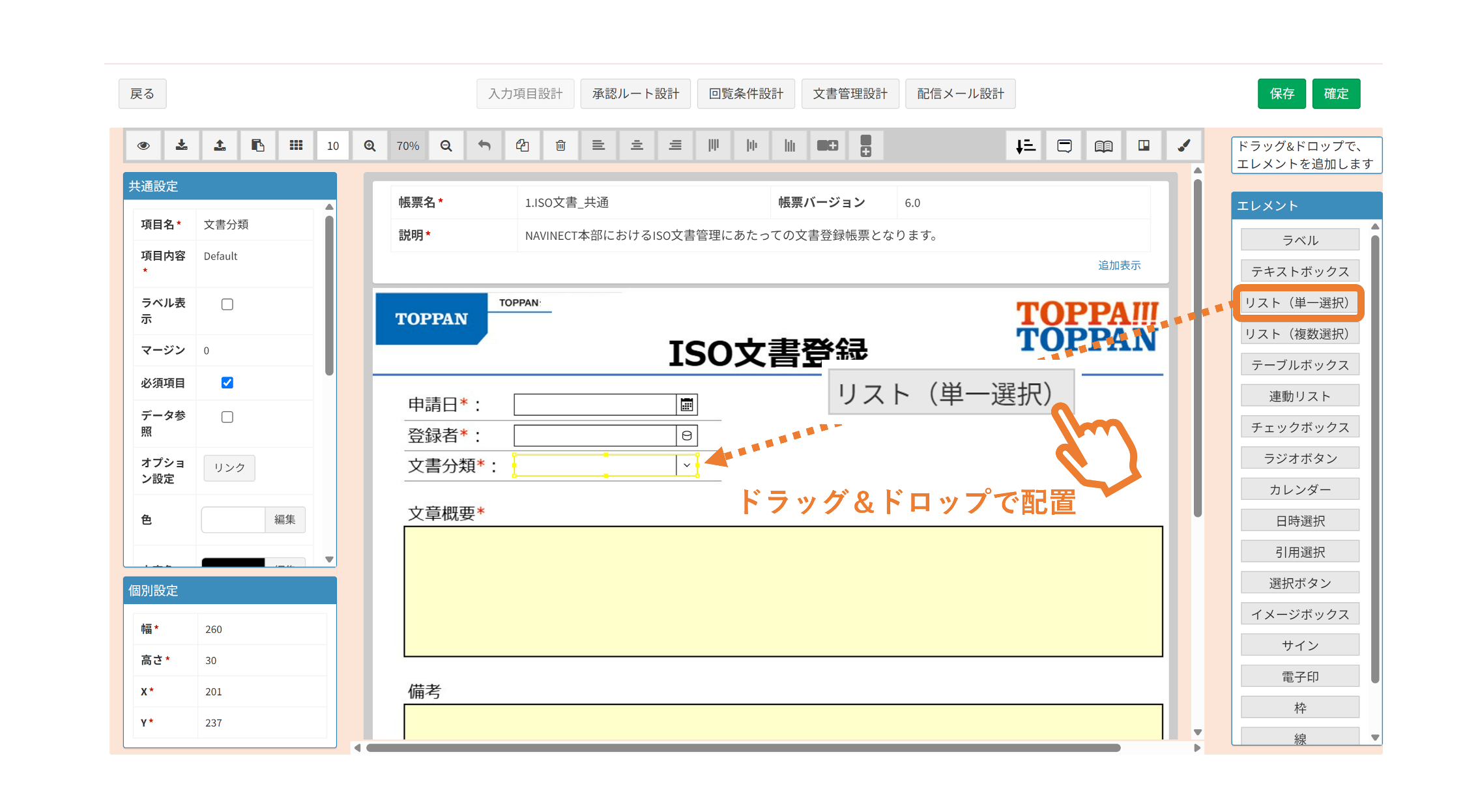Open 承認ルート設計 tab
The height and width of the screenshot is (812, 1463).
pyautogui.click(x=635, y=94)
